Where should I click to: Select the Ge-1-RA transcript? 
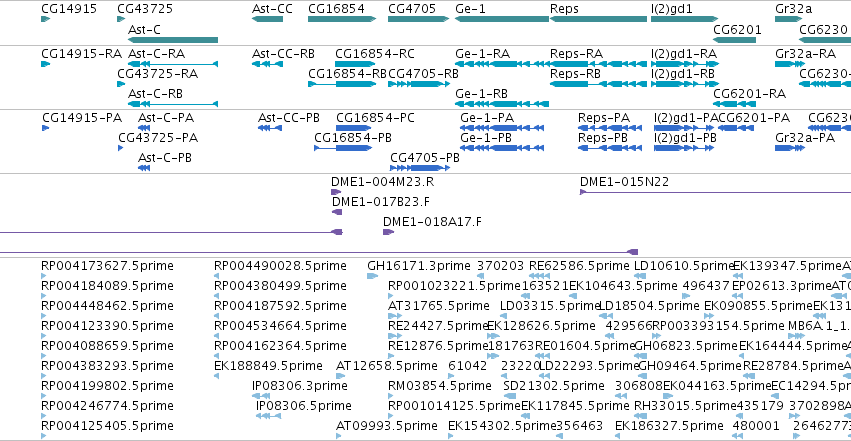pyautogui.click(x=502, y=64)
